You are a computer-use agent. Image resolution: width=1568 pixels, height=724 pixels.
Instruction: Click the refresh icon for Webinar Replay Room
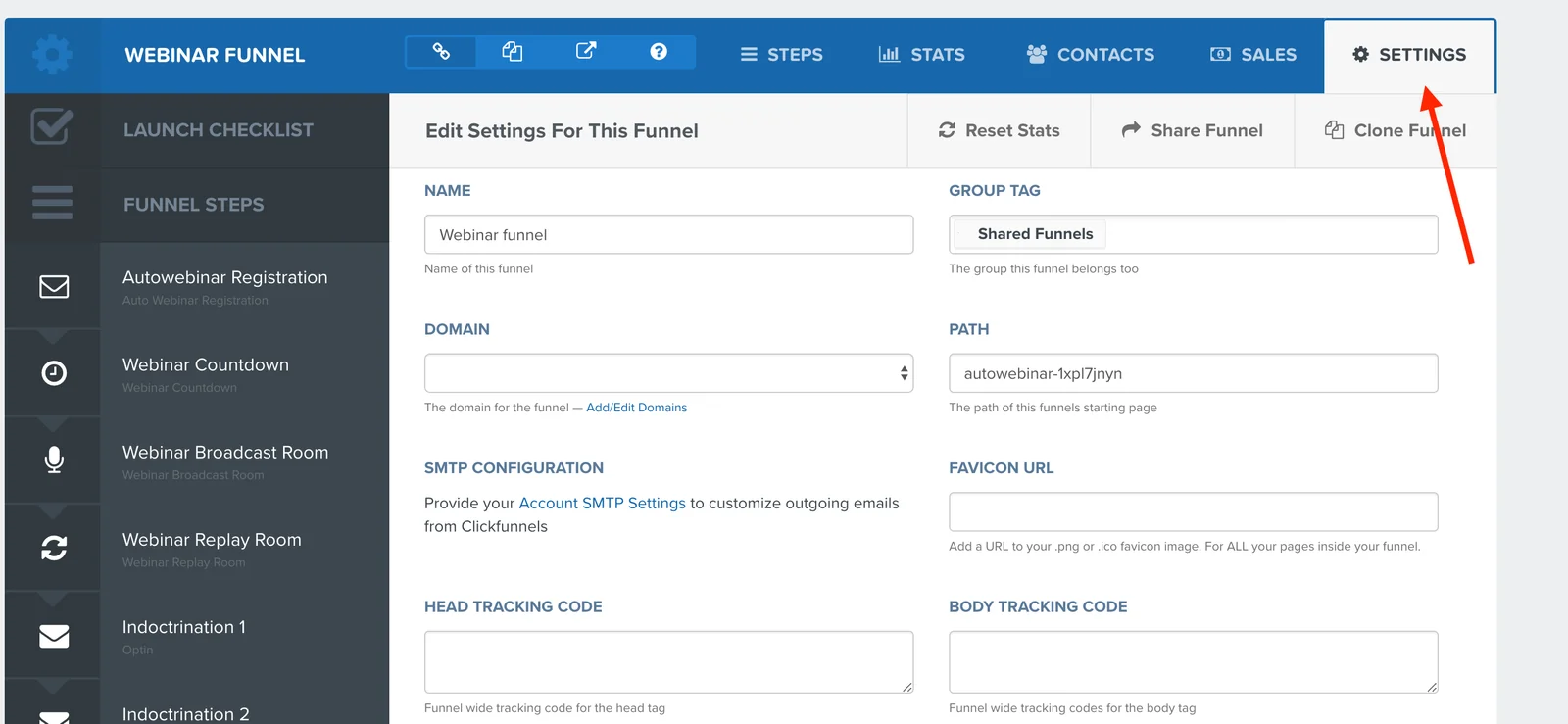pyautogui.click(x=54, y=548)
